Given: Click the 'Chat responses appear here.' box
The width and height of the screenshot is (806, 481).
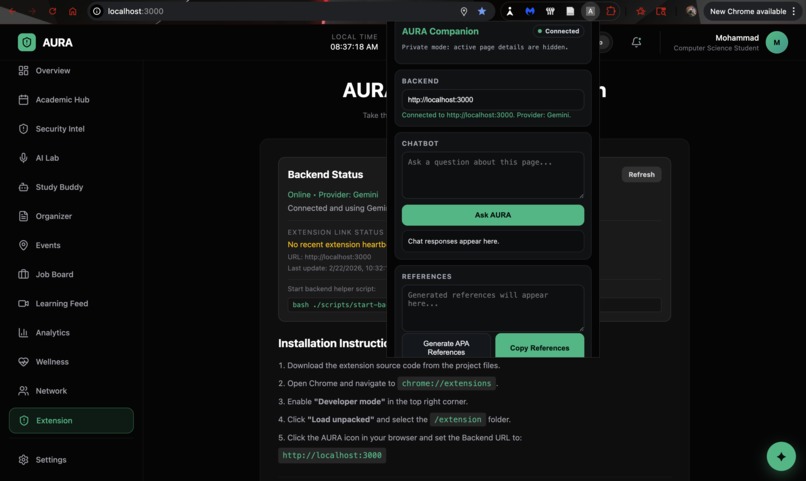Looking at the screenshot, I should pyautogui.click(x=492, y=241).
